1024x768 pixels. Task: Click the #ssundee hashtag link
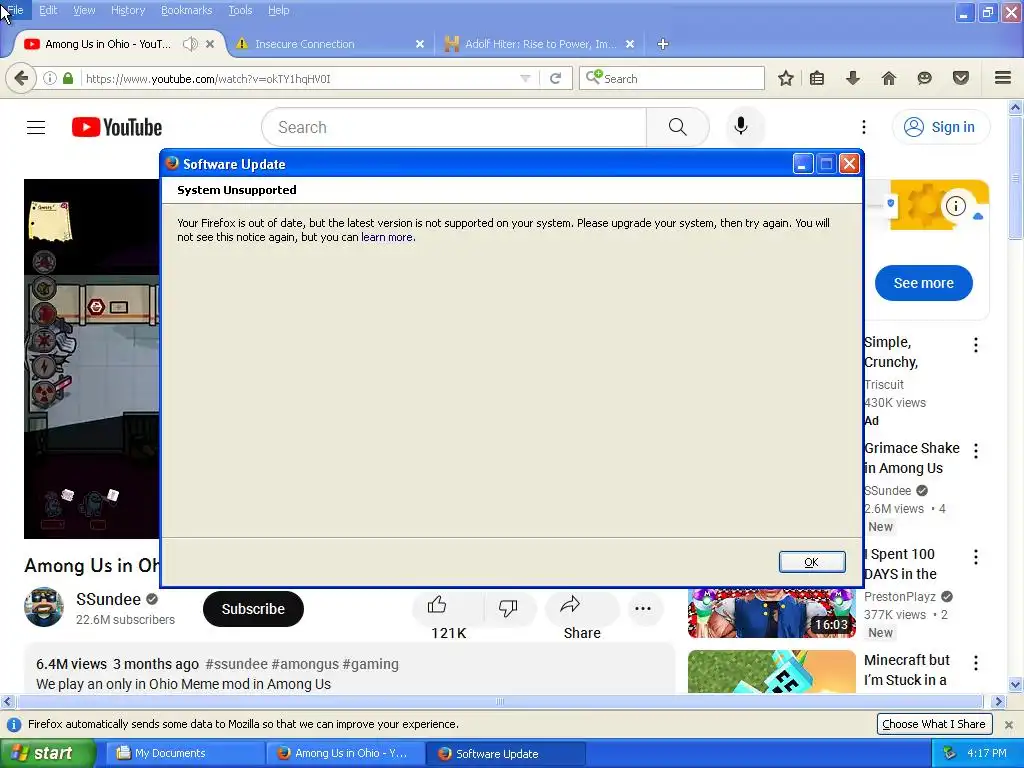pyautogui.click(x=236, y=664)
